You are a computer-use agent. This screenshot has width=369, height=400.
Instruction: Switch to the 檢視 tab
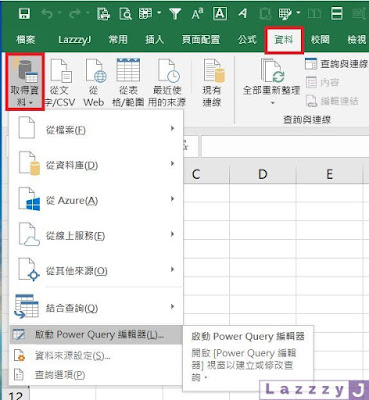(357, 40)
